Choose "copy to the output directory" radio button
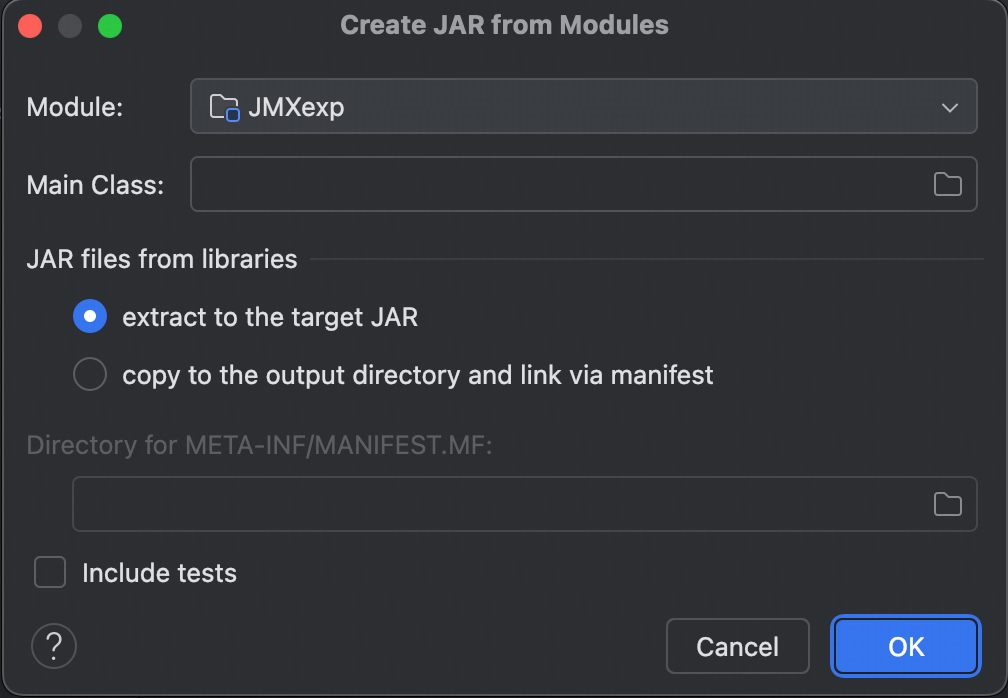Image resolution: width=1008 pixels, height=698 pixels. [90, 375]
